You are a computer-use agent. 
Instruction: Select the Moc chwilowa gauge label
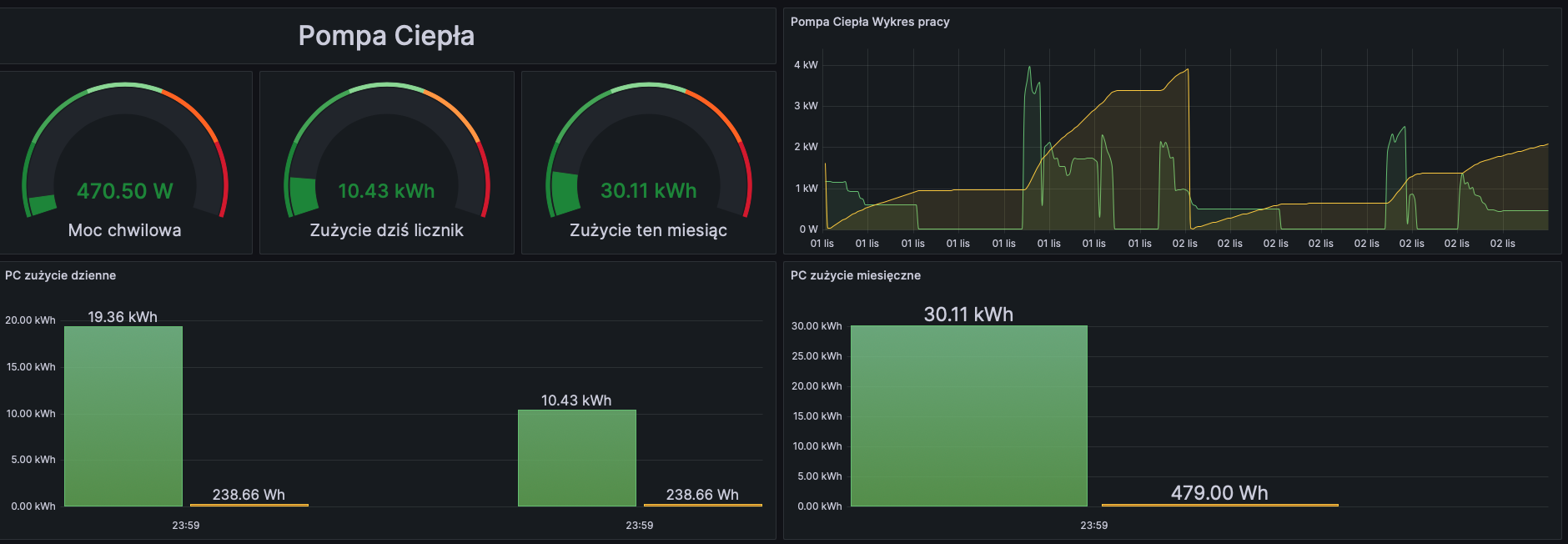tap(124, 230)
